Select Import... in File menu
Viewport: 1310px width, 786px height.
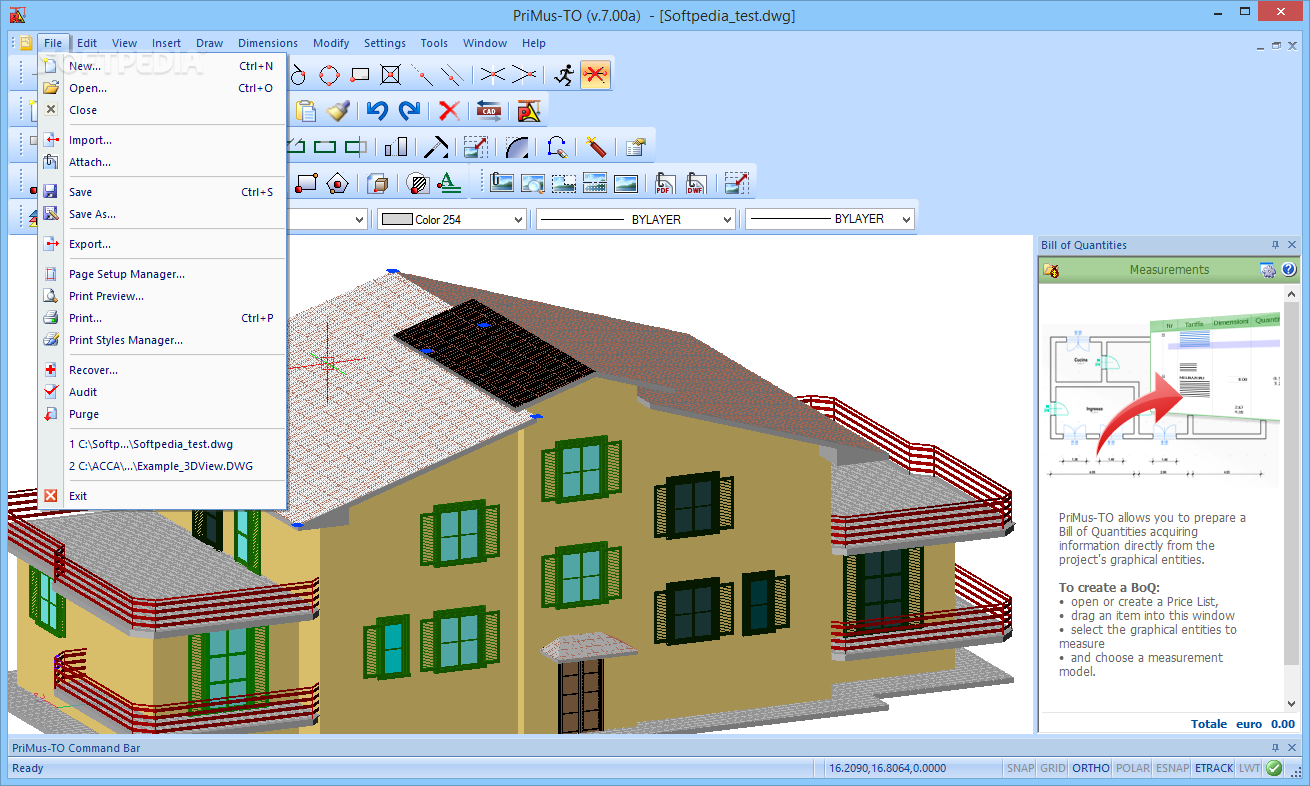(163, 140)
